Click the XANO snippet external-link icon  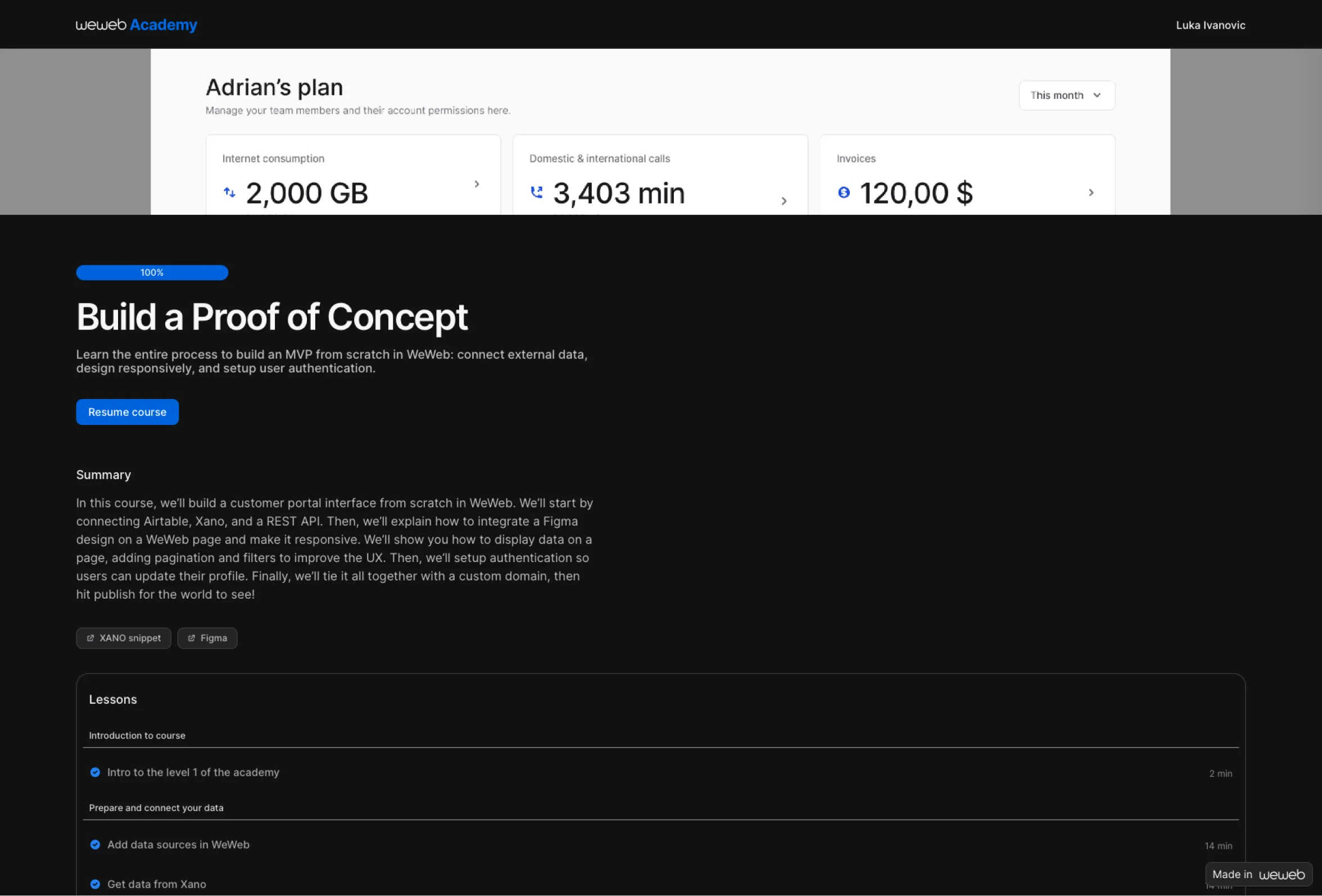point(90,639)
